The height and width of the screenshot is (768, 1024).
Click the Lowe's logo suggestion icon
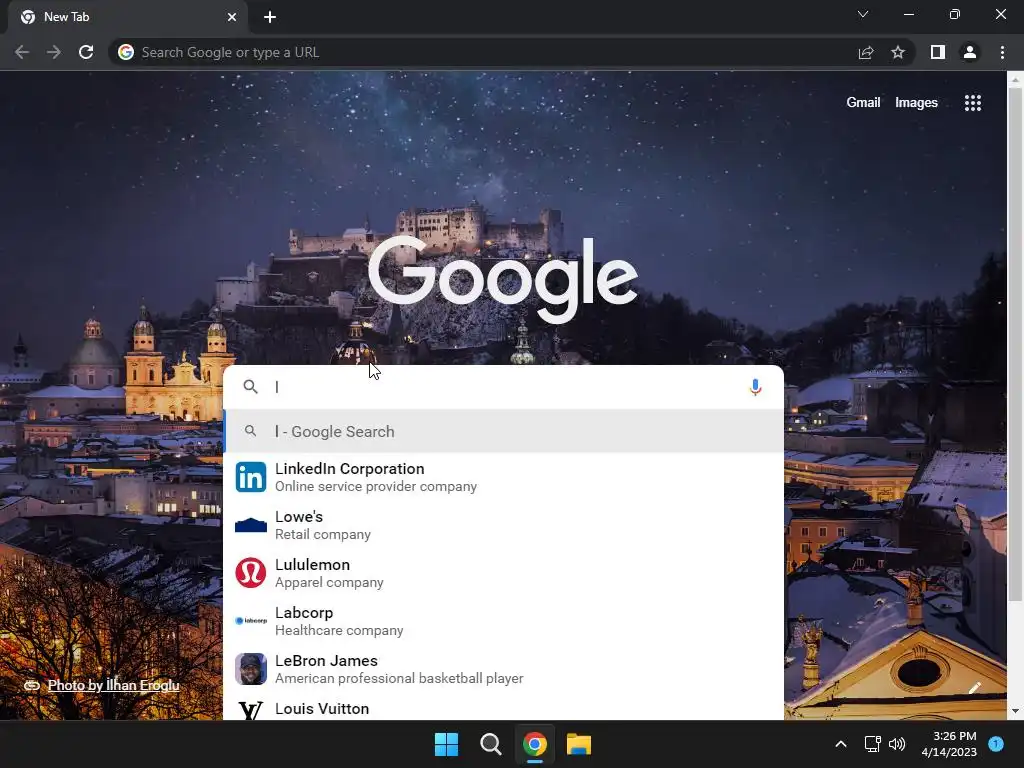coord(251,525)
